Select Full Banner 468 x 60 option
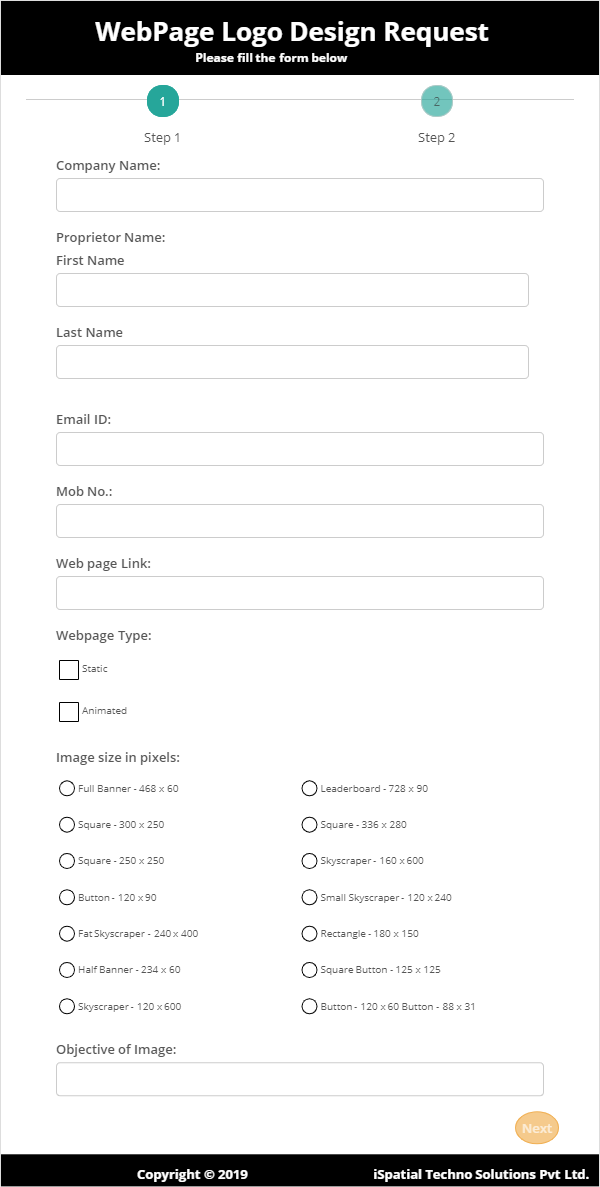 pyautogui.click(x=67, y=789)
